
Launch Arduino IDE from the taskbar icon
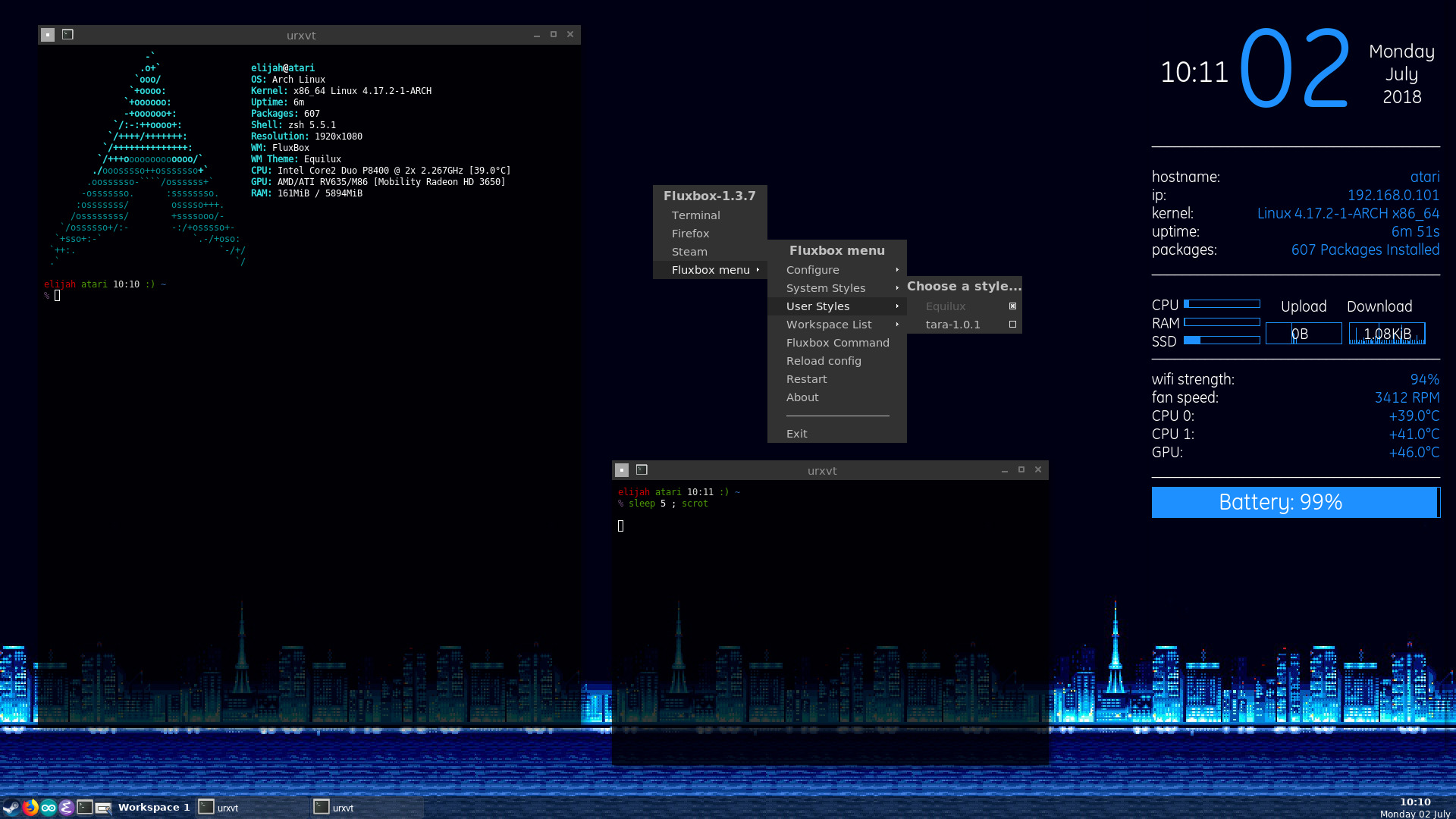coord(49,808)
